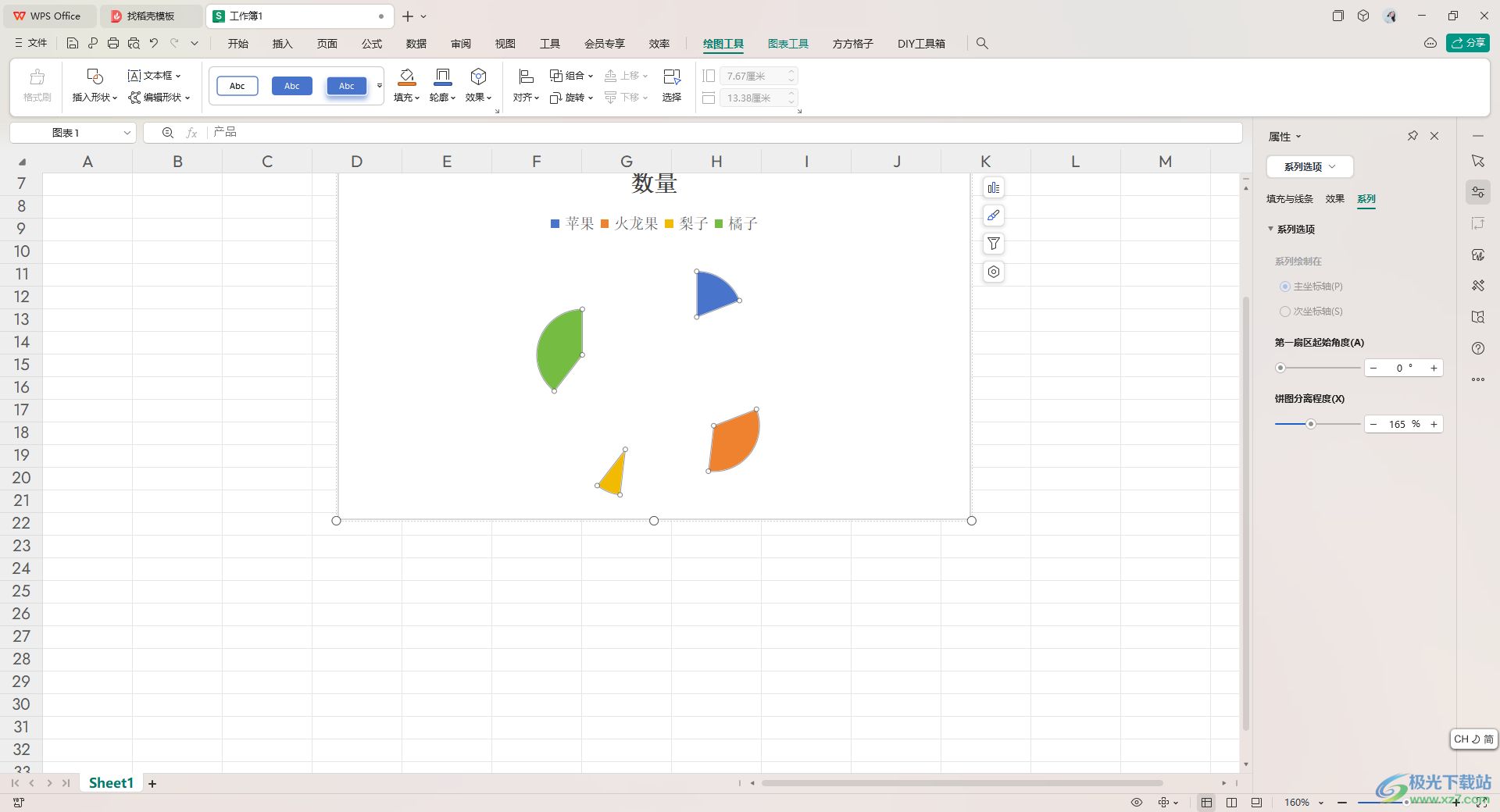Click the more options dots in sidebar
Screen dimensions: 1500x812
pyautogui.click(x=1478, y=379)
